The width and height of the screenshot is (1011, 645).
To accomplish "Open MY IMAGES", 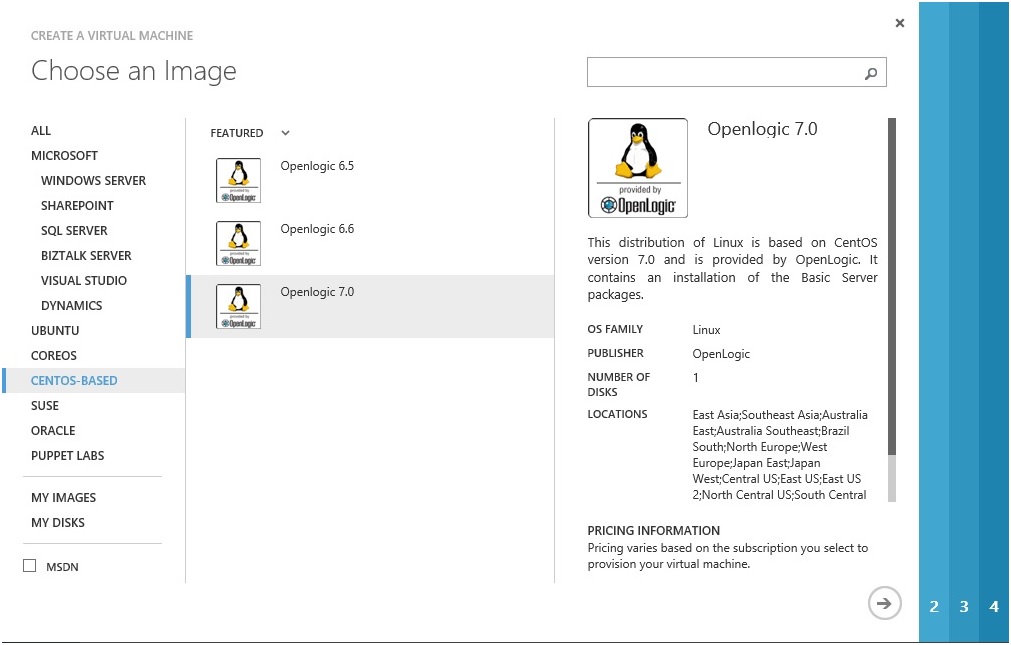I will 64,498.
